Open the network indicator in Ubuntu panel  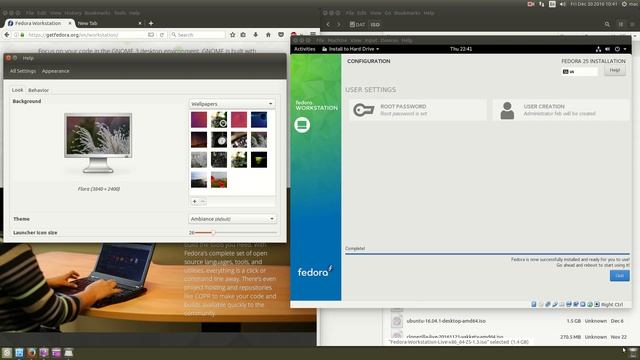tap(542, 4)
